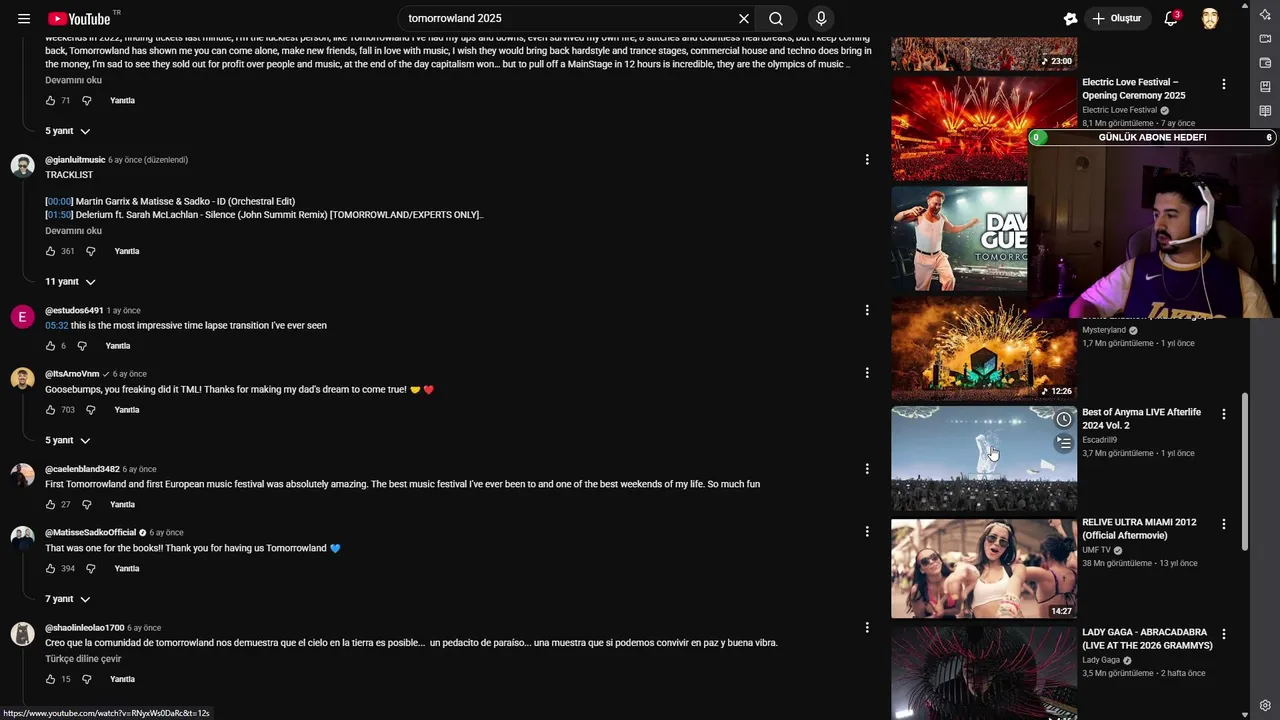Reply 'Yanıtla' to the @estudos6491 comment
This screenshot has height=720, width=1280.
coord(118,347)
